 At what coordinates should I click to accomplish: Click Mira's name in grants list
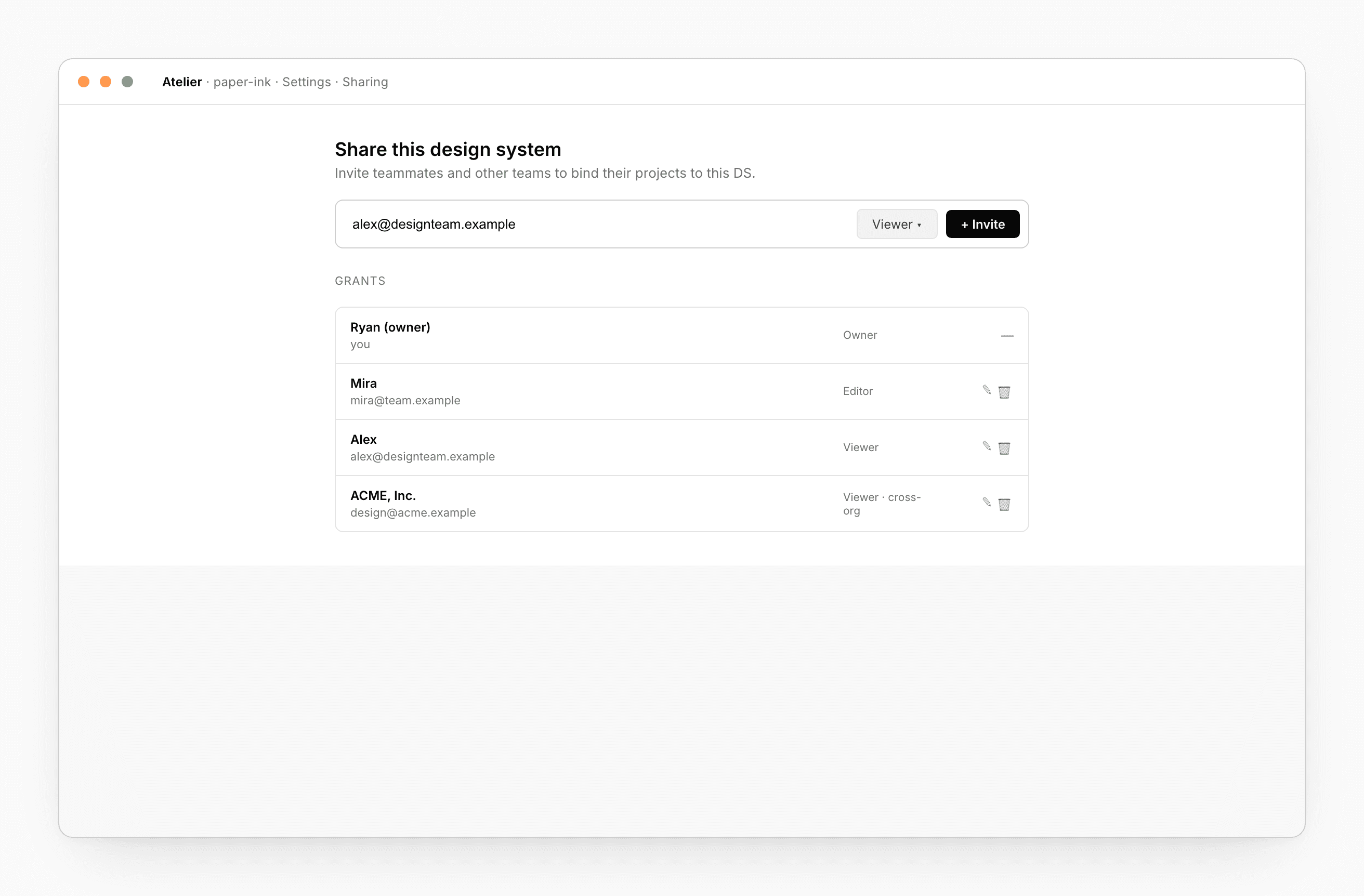coord(363,383)
